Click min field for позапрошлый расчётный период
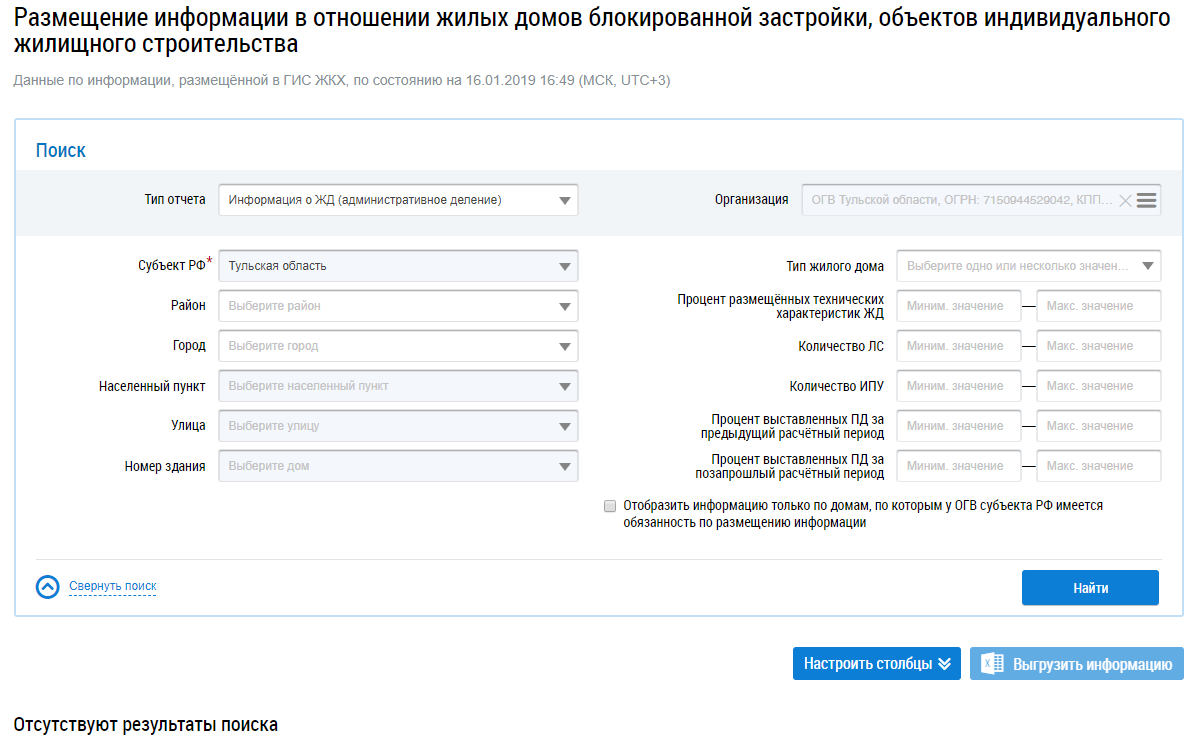Screen dimensions: 1199x743 (958, 466)
